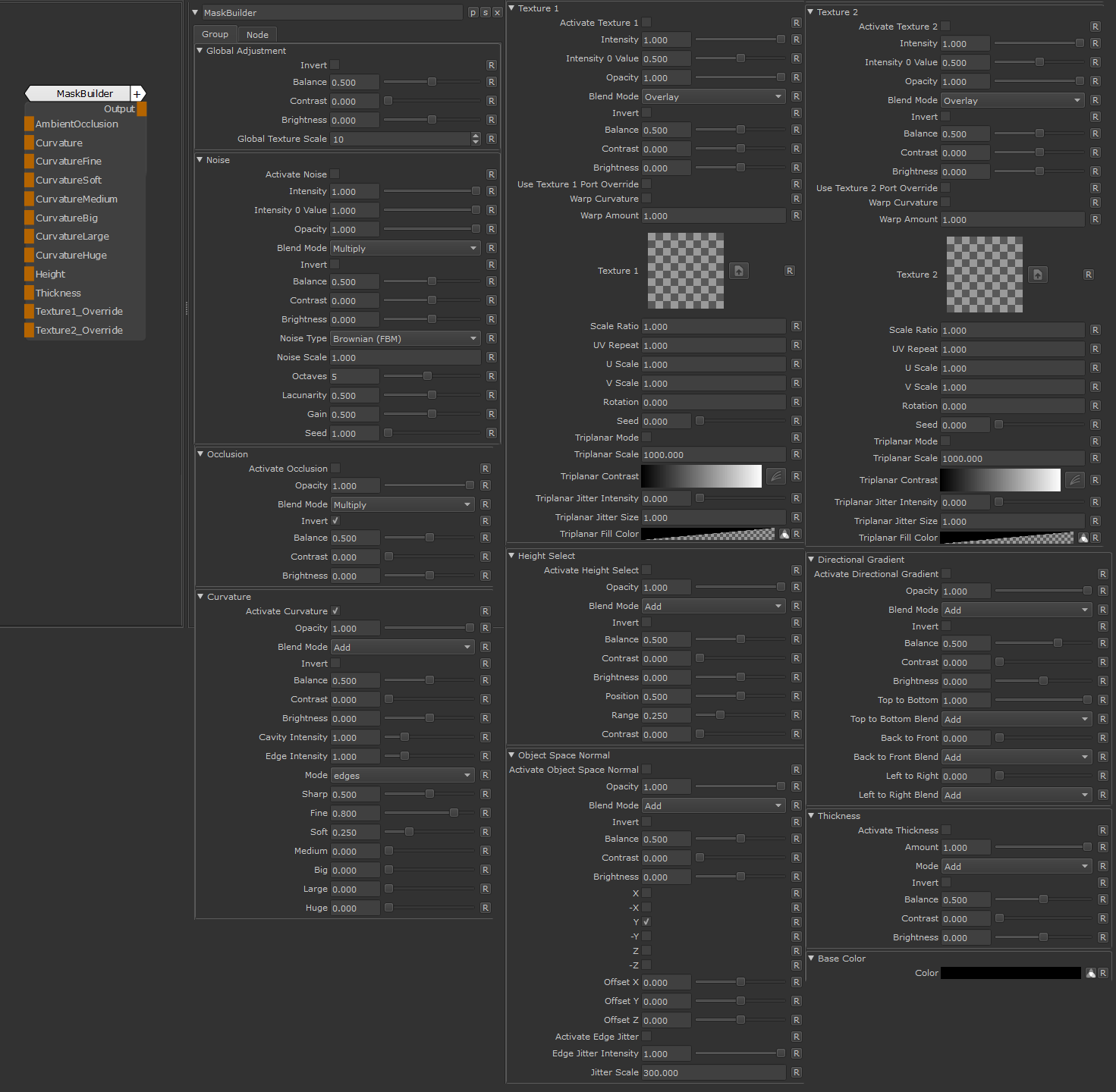This screenshot has width=1116, height=1092.
Task: Click the Jitter Scale input field
Action: pyautogui.click(x=713, y=1073)
